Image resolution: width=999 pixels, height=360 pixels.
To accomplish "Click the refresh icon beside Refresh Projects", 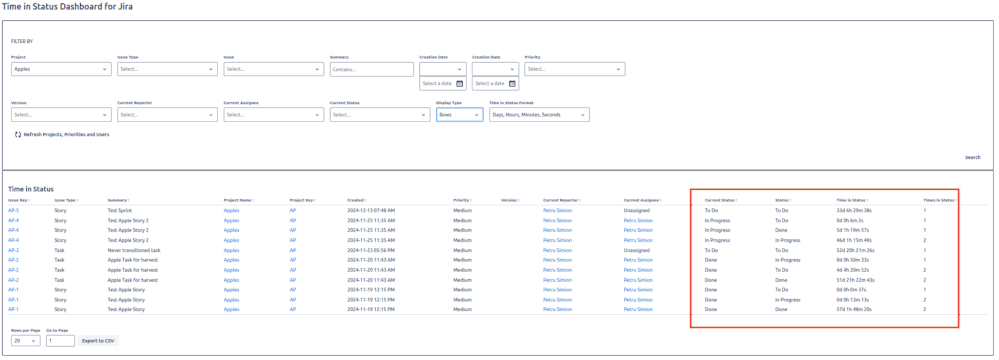I will coord(18,134).
